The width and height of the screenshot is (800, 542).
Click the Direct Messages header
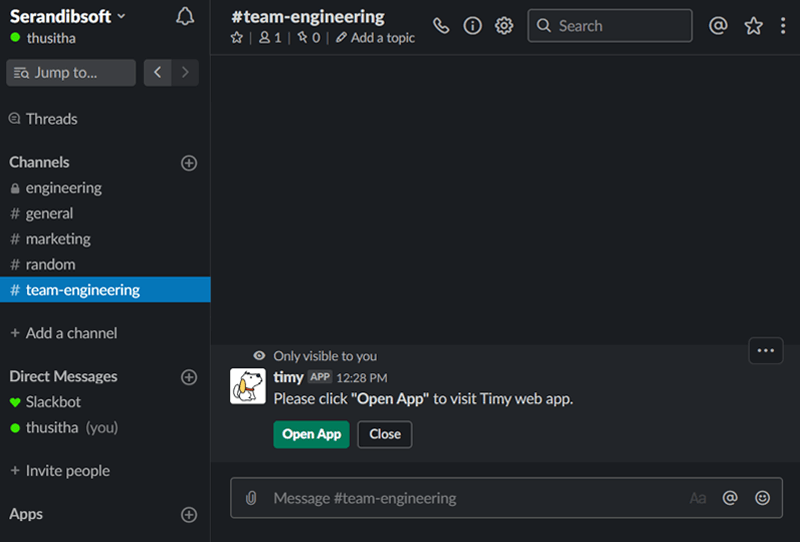coord(63,376)
